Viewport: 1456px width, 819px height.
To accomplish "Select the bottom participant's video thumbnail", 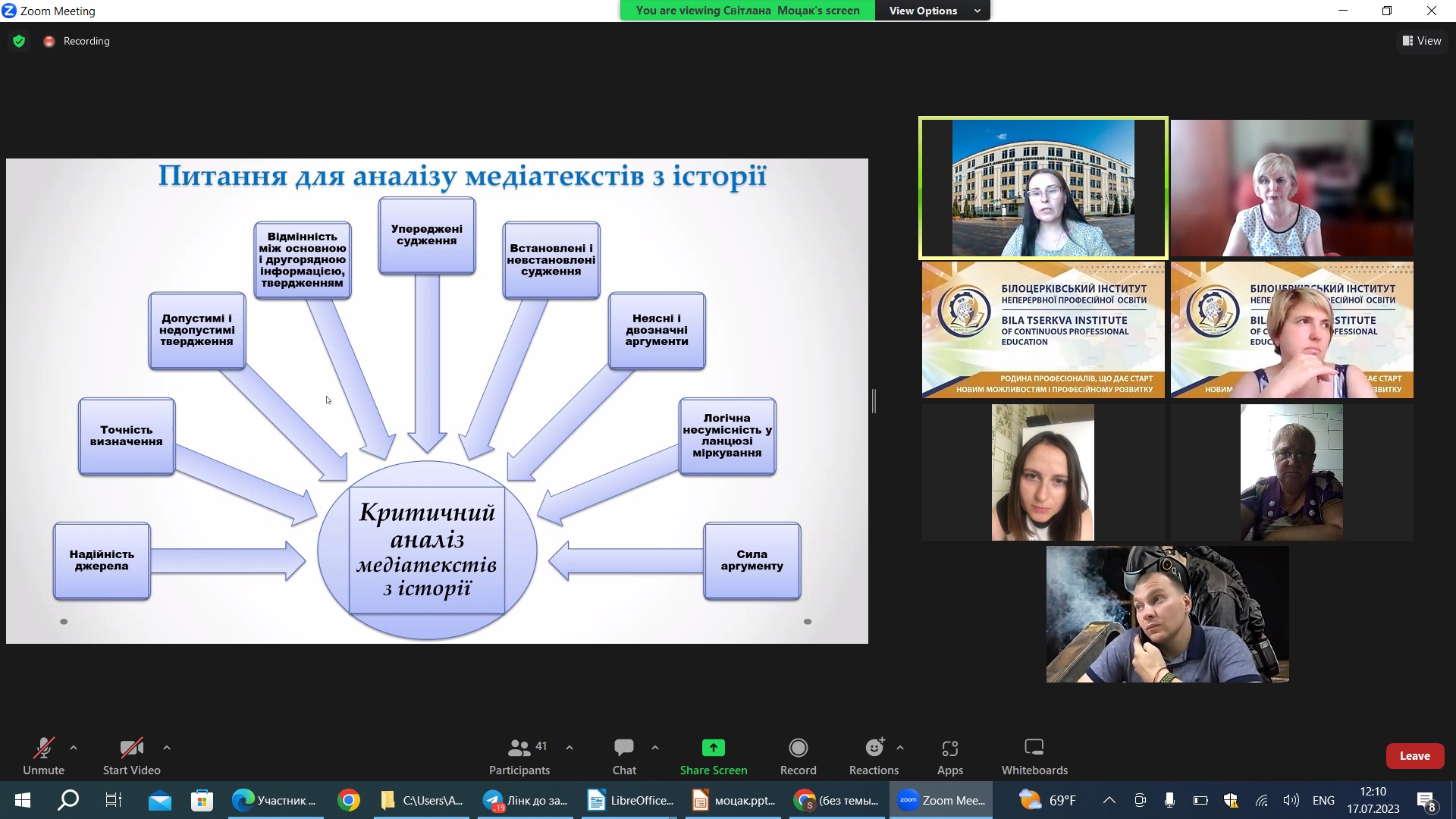I will click(x=1167, y=614).
